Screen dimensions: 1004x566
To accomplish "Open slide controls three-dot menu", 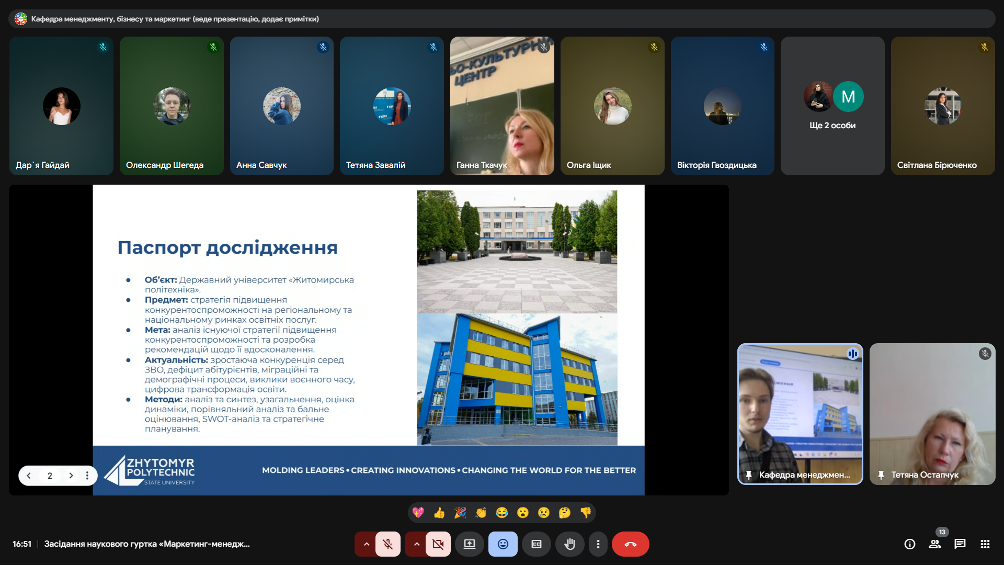I will (88, 476).
